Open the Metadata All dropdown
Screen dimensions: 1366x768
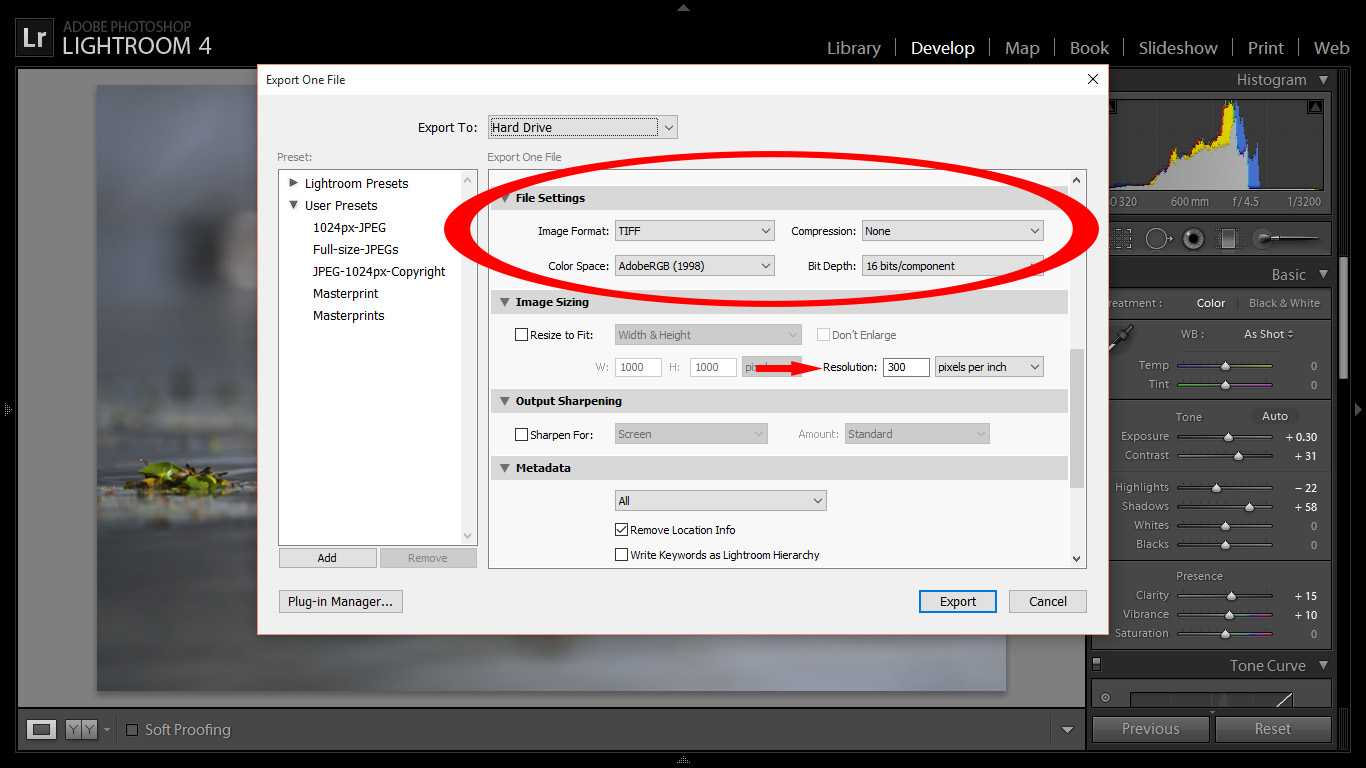click(x=721, y=501)
